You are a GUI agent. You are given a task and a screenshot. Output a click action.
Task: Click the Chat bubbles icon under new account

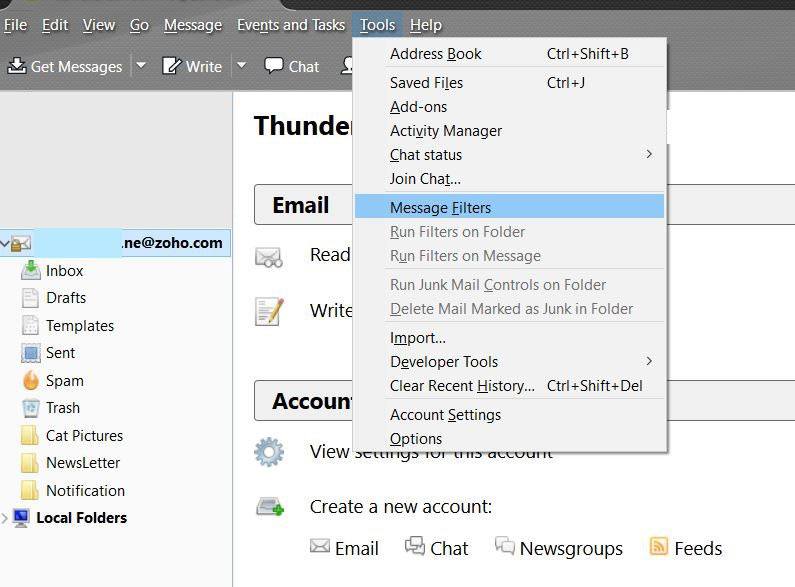coord(415,545)
